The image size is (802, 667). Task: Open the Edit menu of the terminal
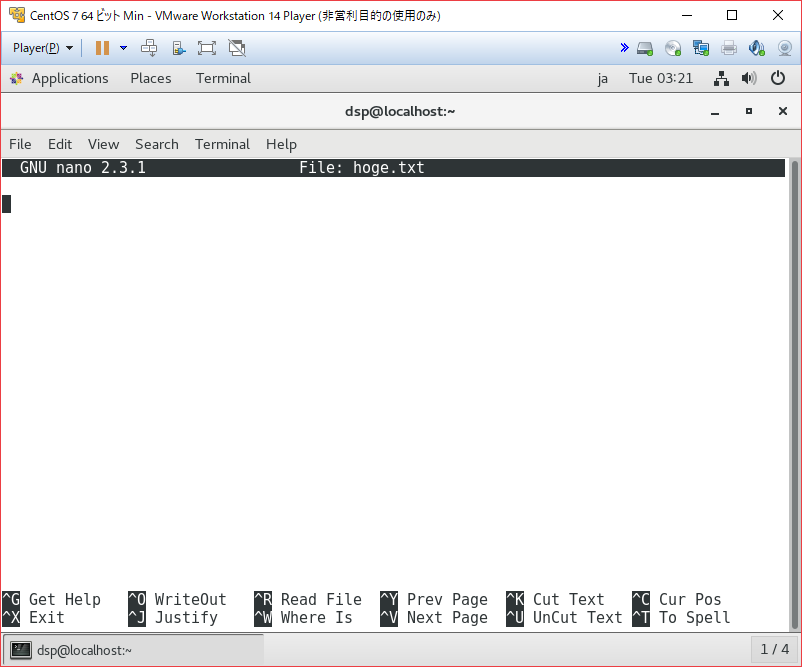[60, 144]
